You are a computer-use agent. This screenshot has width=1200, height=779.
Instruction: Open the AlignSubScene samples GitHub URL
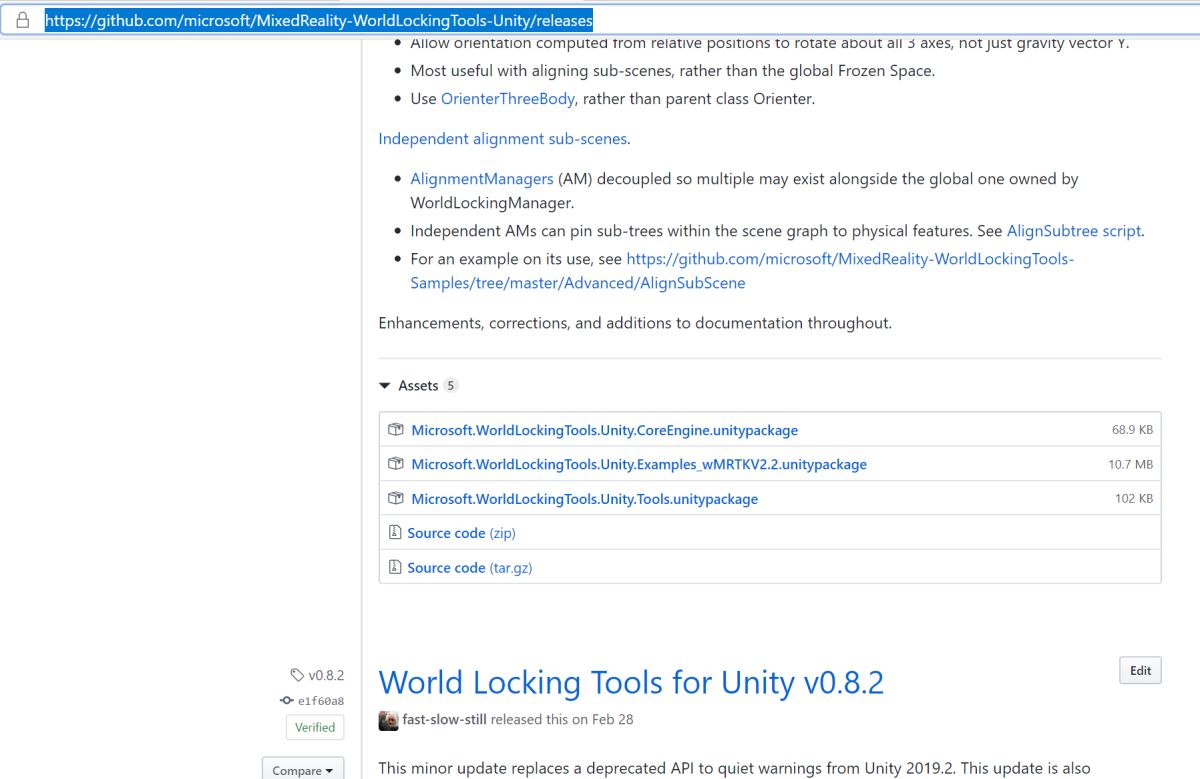click(741, 271)
